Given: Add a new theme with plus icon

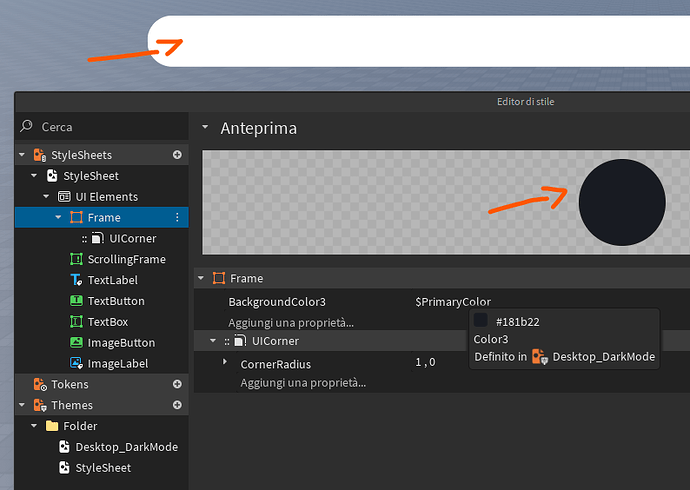Looking at the screenshot, I should point(177,405).
